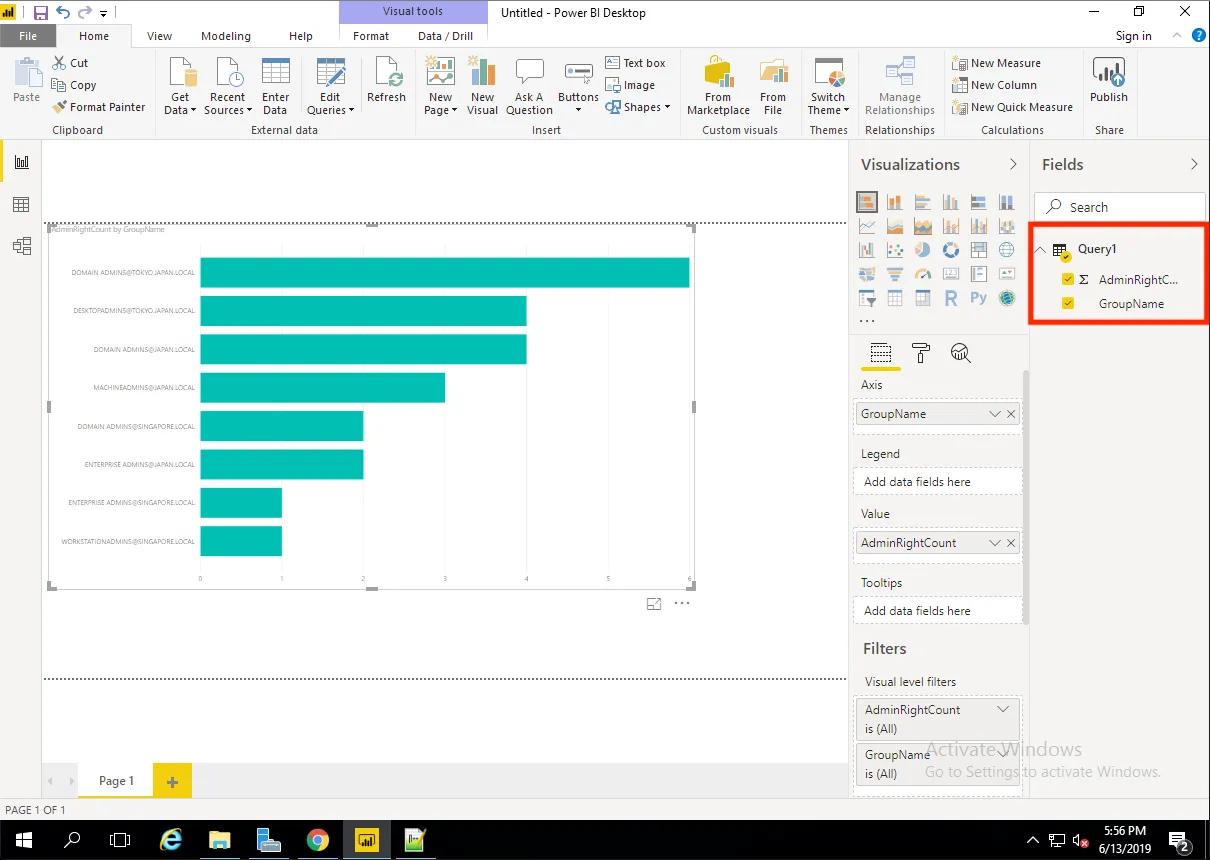Open Data view in left sidebar
The image size is (1210, 860).
(x=21, y=204)
